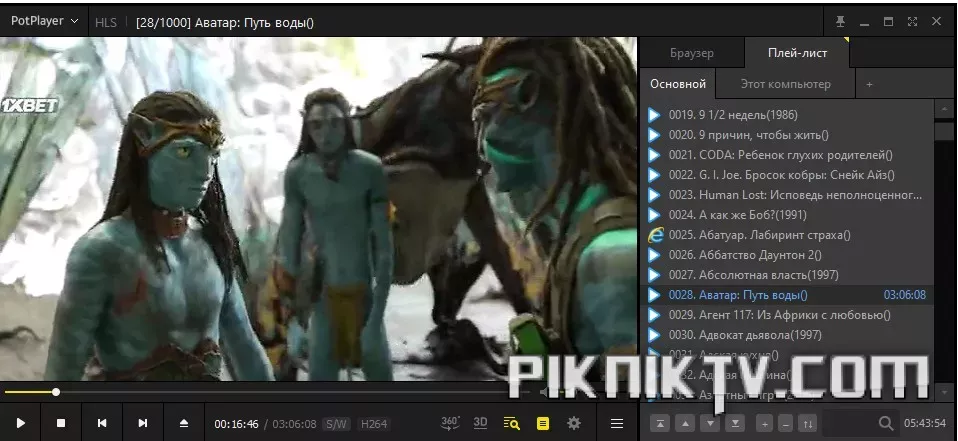Move the selected item to the playlist bottom
Screen dimensions: 958x441
pos(735,423)
